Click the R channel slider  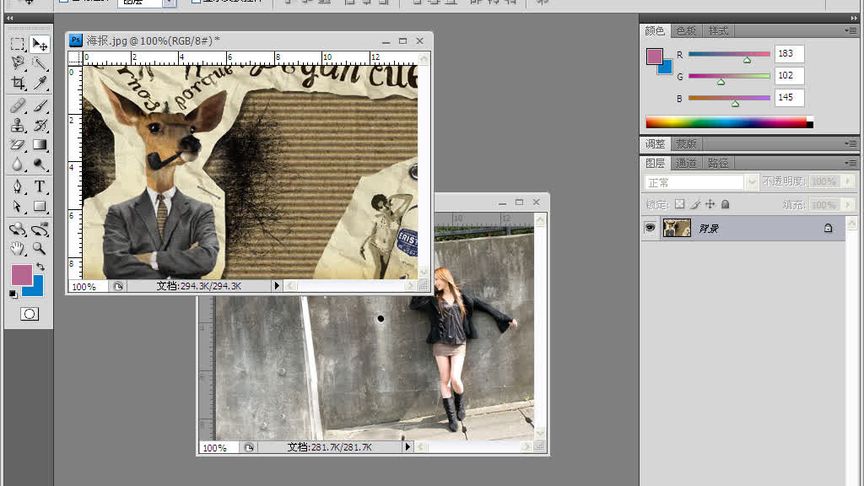tap(729, 54)
